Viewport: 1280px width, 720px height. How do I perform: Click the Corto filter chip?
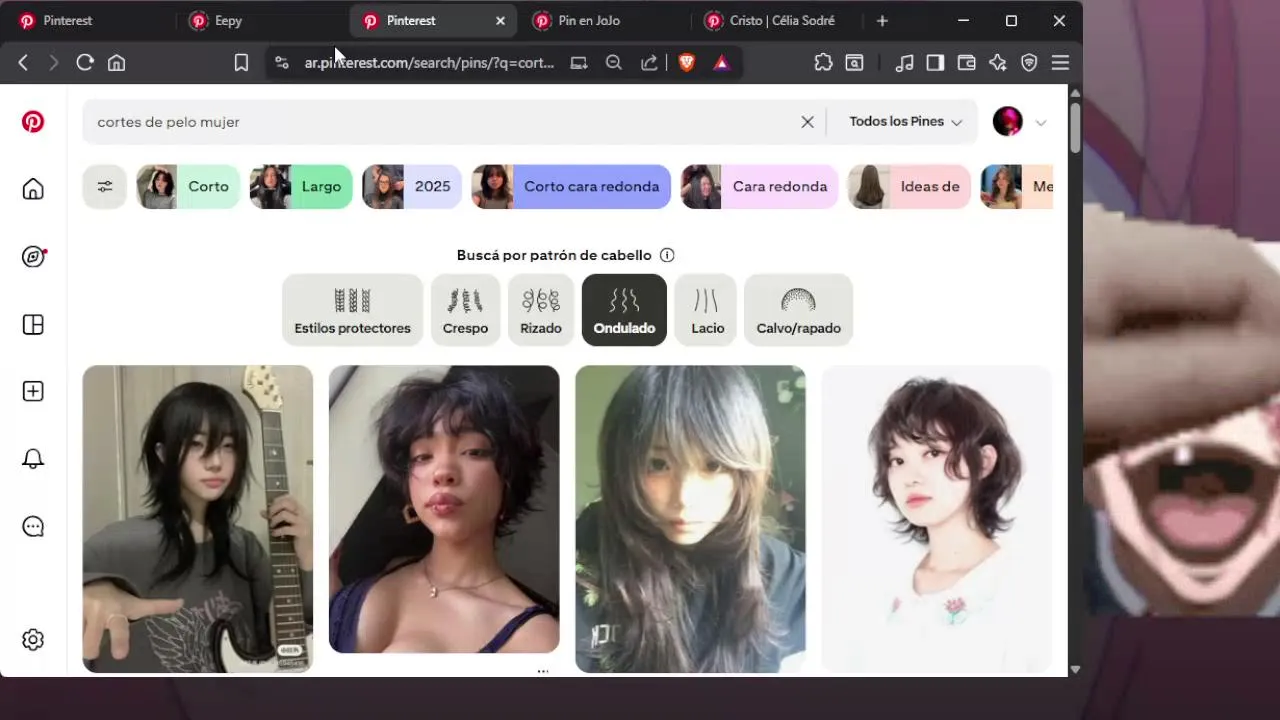pyautogui.click(x=188, y=187)
